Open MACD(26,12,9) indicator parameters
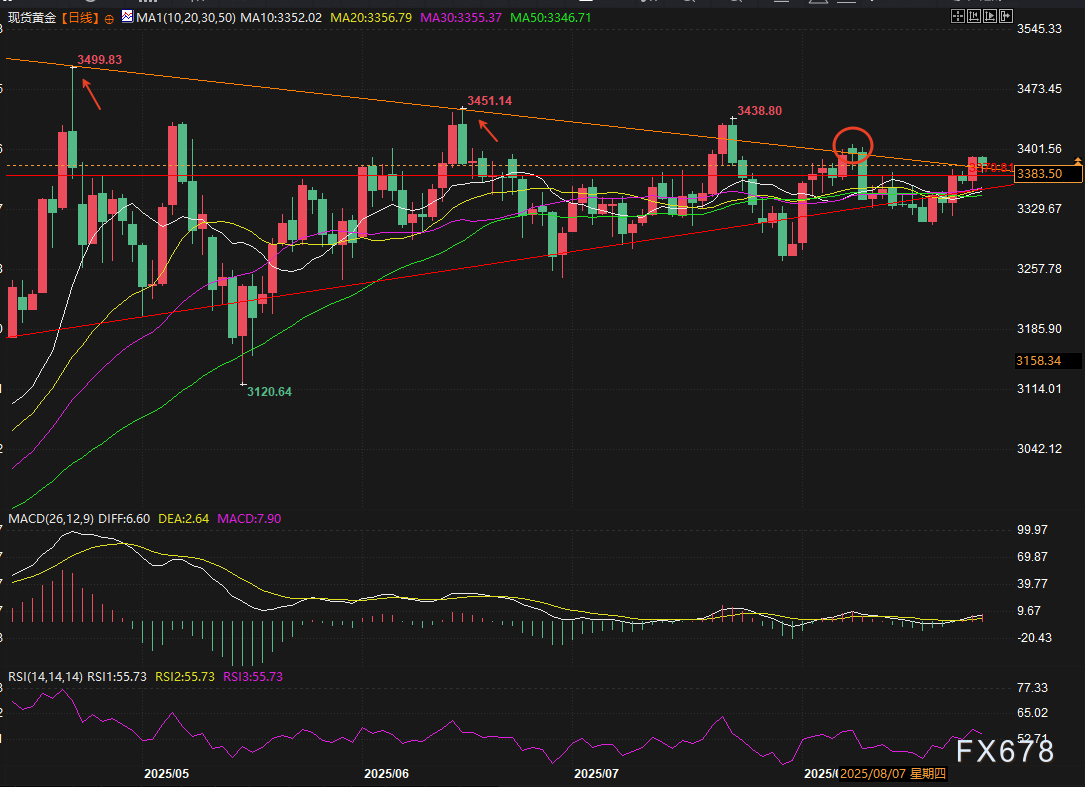 click(x=49, y=519)
